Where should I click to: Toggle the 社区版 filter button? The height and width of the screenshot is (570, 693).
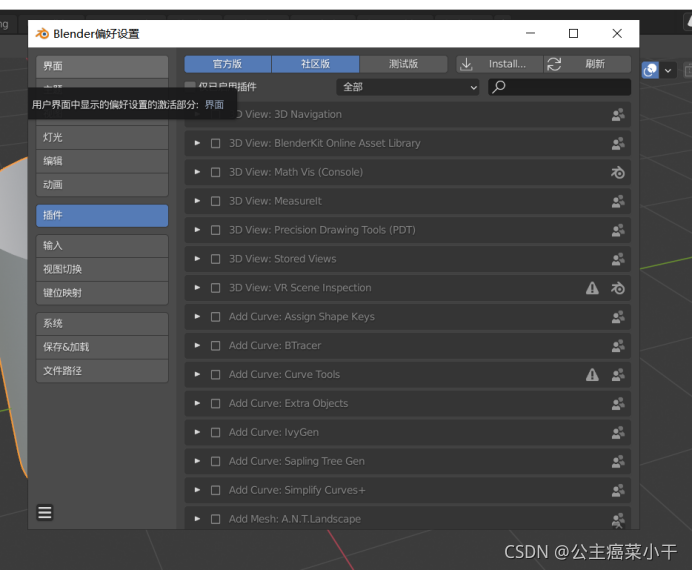click(x=316, y=64)
